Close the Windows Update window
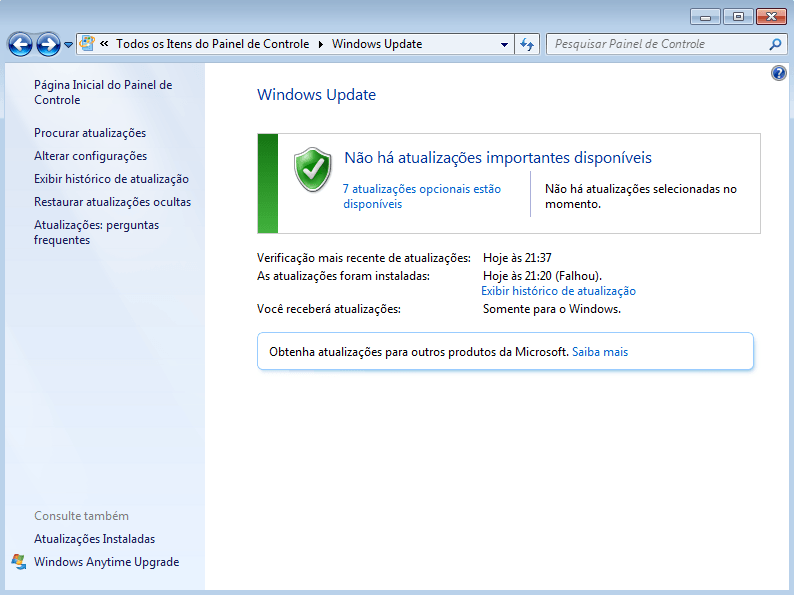The image size is (794, 595). 771,17
